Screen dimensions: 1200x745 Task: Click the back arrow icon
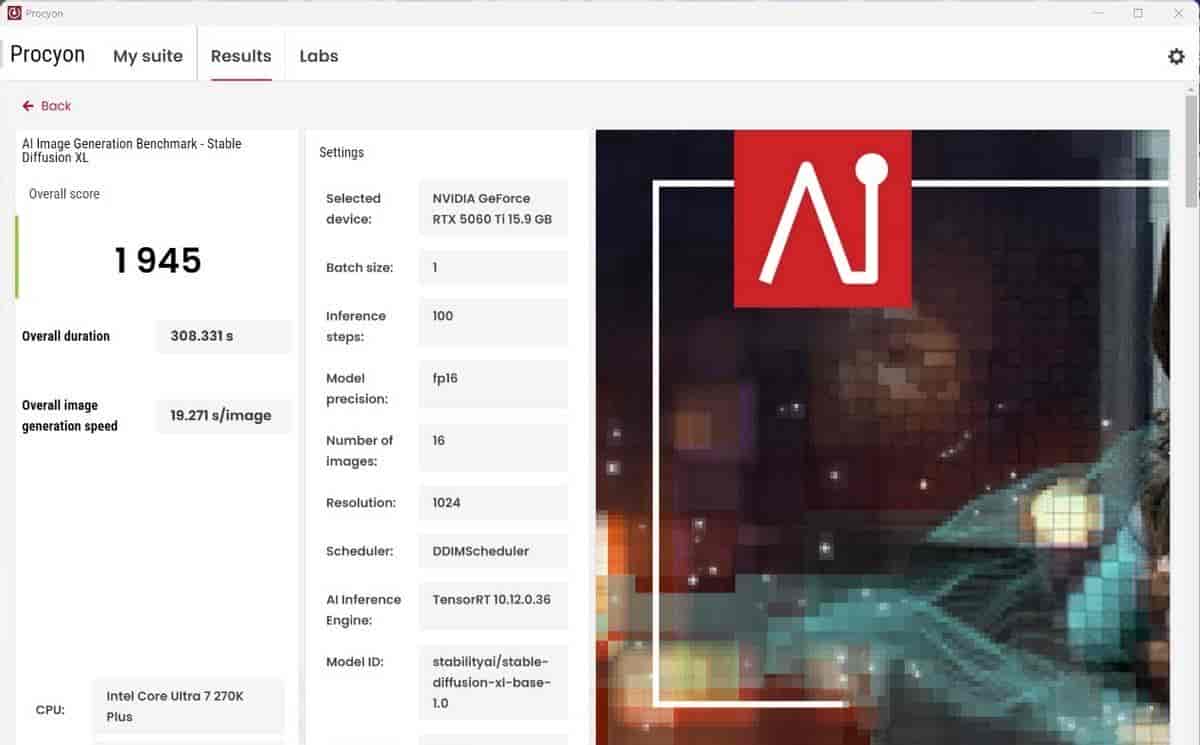click(x=28, y=106)
